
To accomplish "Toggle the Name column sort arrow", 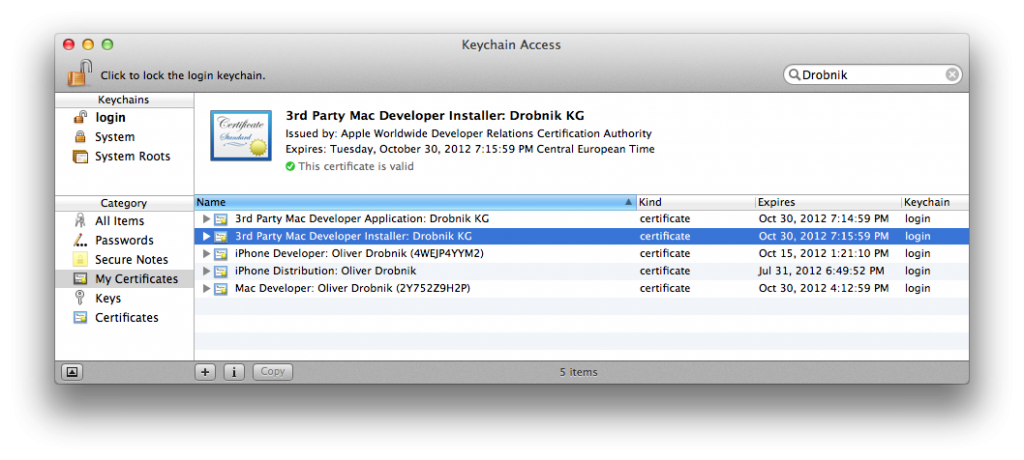I will click(628, 203).
